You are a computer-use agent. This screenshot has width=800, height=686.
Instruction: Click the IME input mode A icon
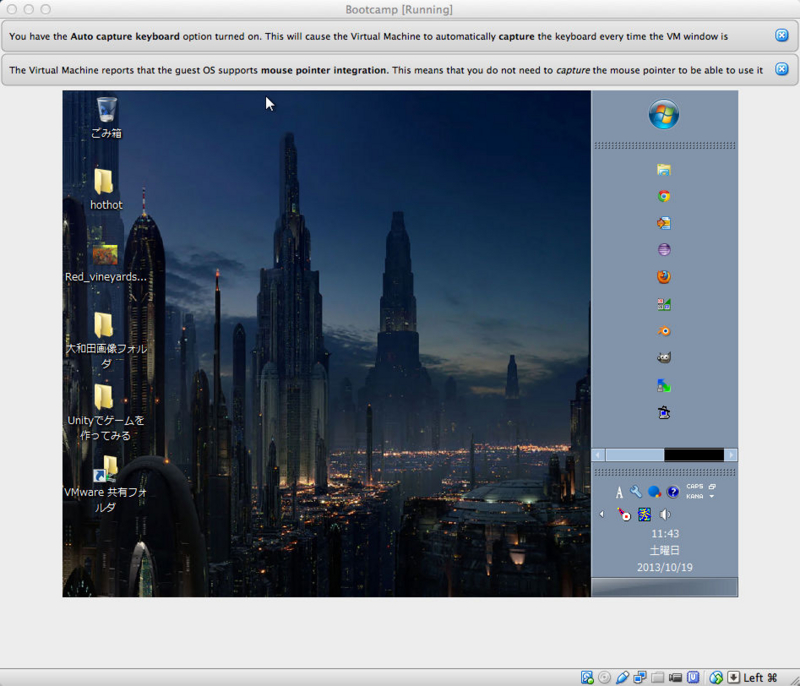(x=619, y=492)
